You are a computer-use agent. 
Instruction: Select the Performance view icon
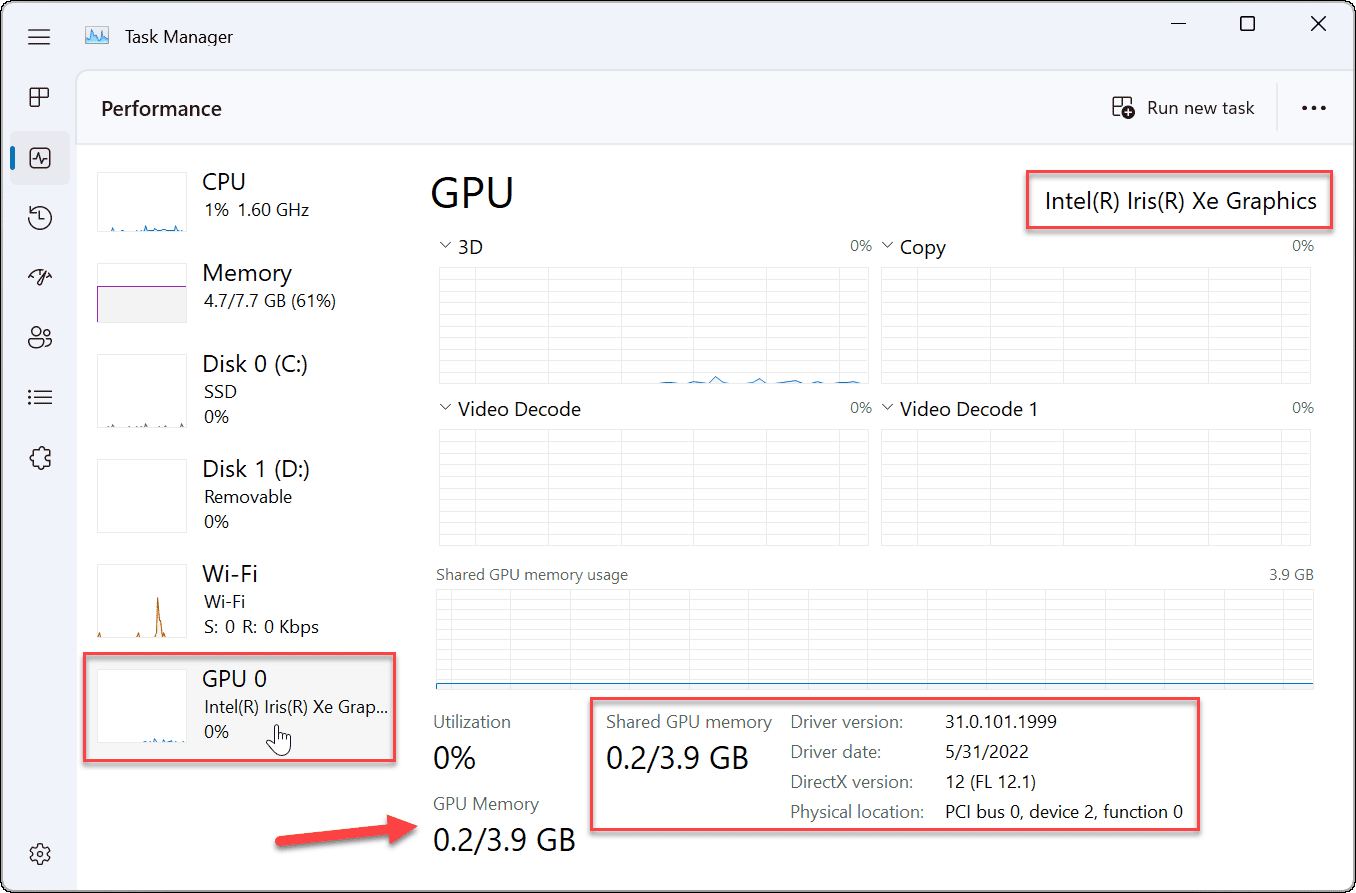(39, 157)
